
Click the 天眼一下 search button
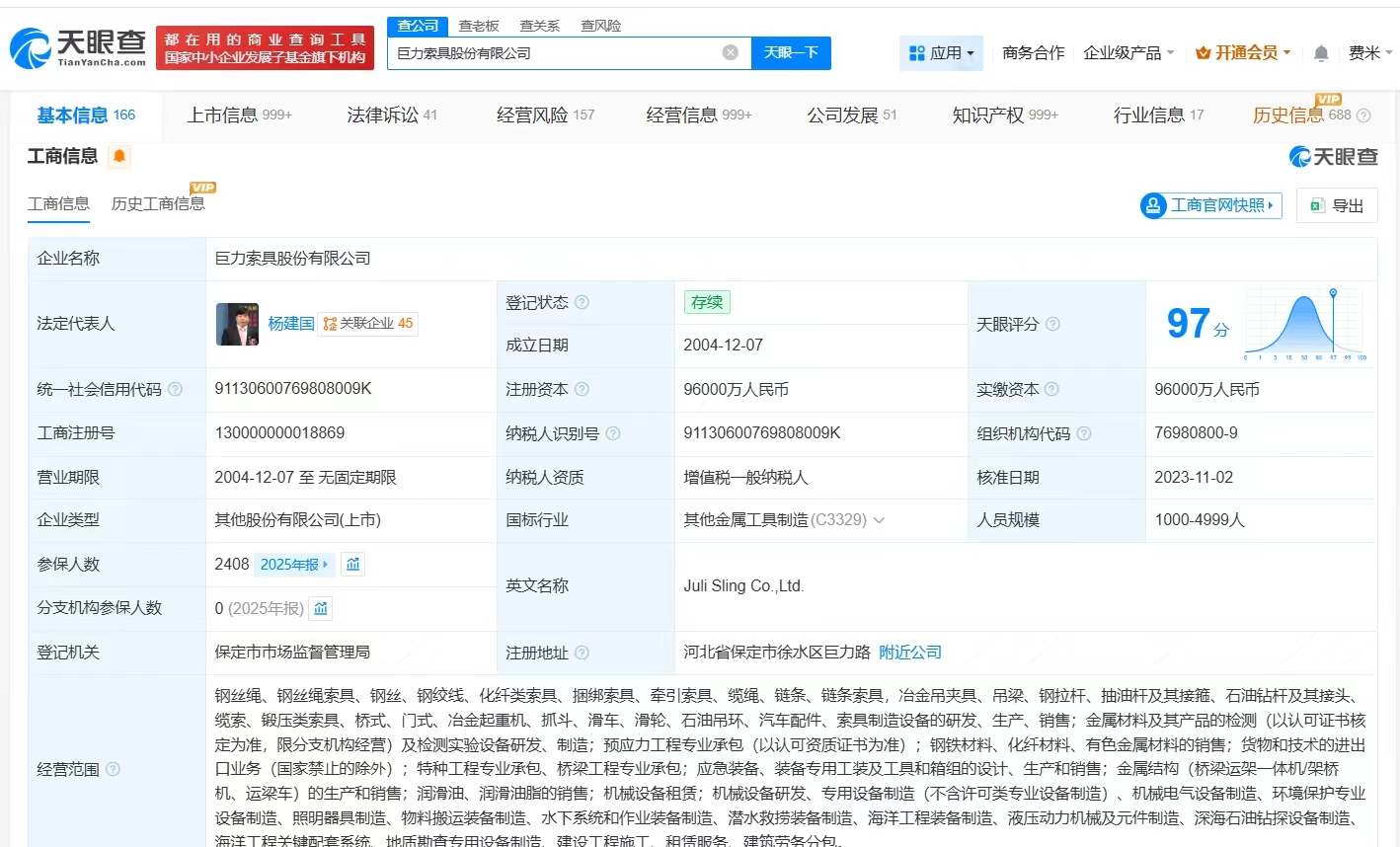point(791,52)
